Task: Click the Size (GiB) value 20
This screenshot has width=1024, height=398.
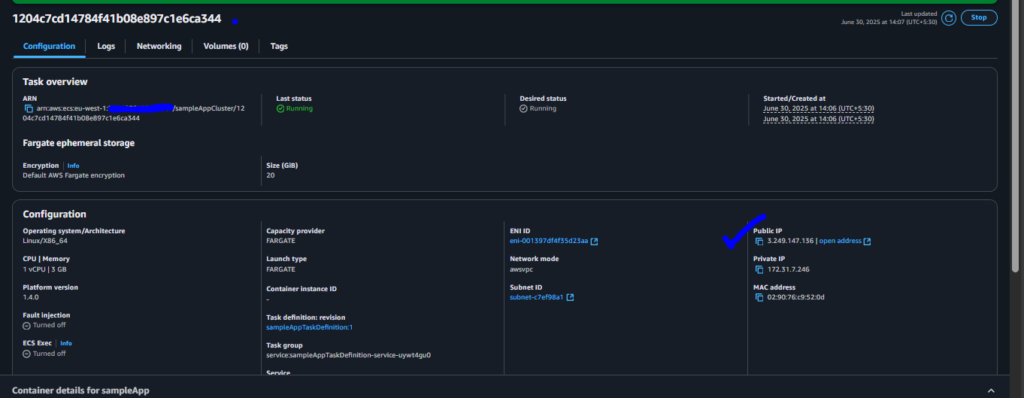Action: tap(270, 176)
